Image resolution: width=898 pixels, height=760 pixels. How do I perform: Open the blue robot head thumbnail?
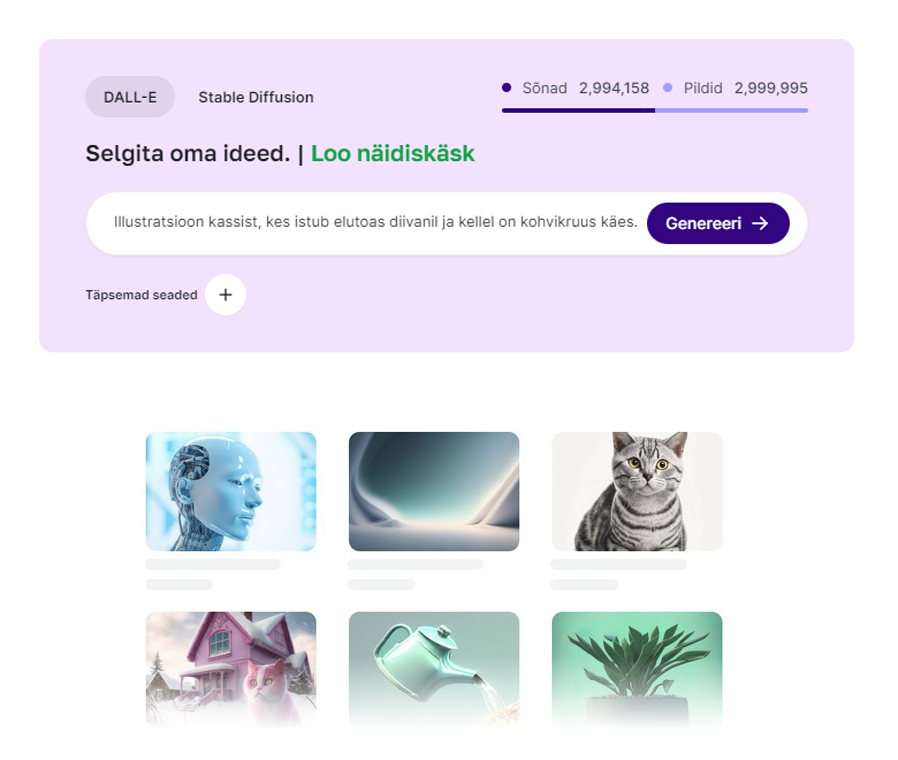click(231, 491)
